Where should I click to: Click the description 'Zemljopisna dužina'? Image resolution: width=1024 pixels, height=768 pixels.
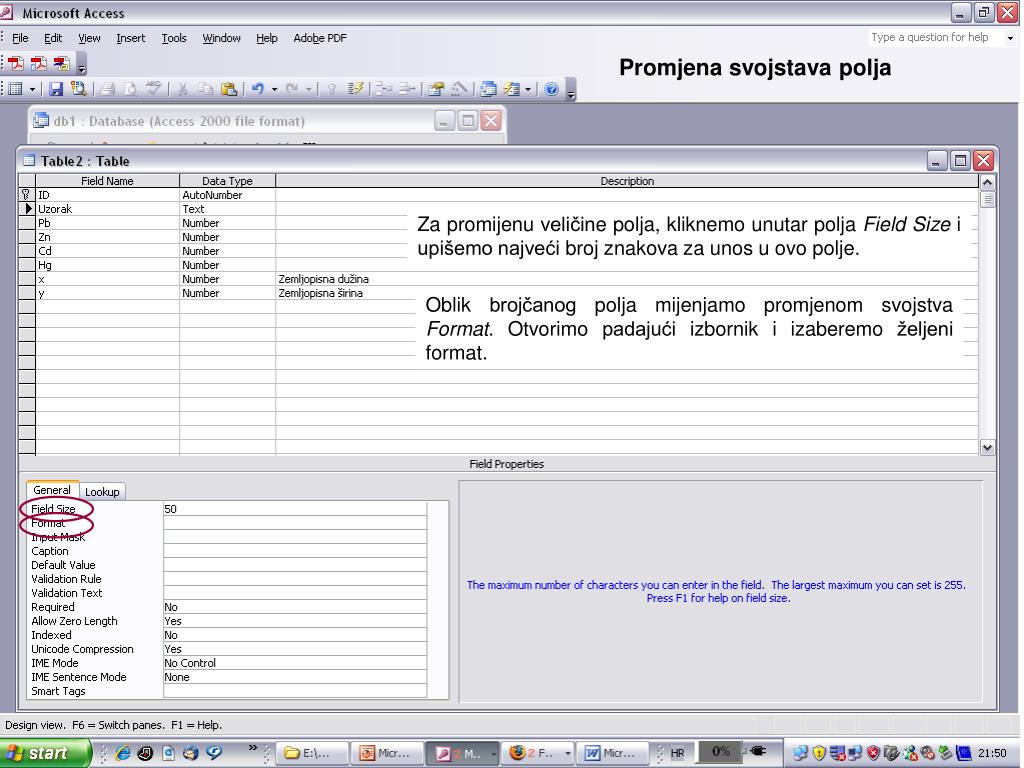(x=324, y=280)
